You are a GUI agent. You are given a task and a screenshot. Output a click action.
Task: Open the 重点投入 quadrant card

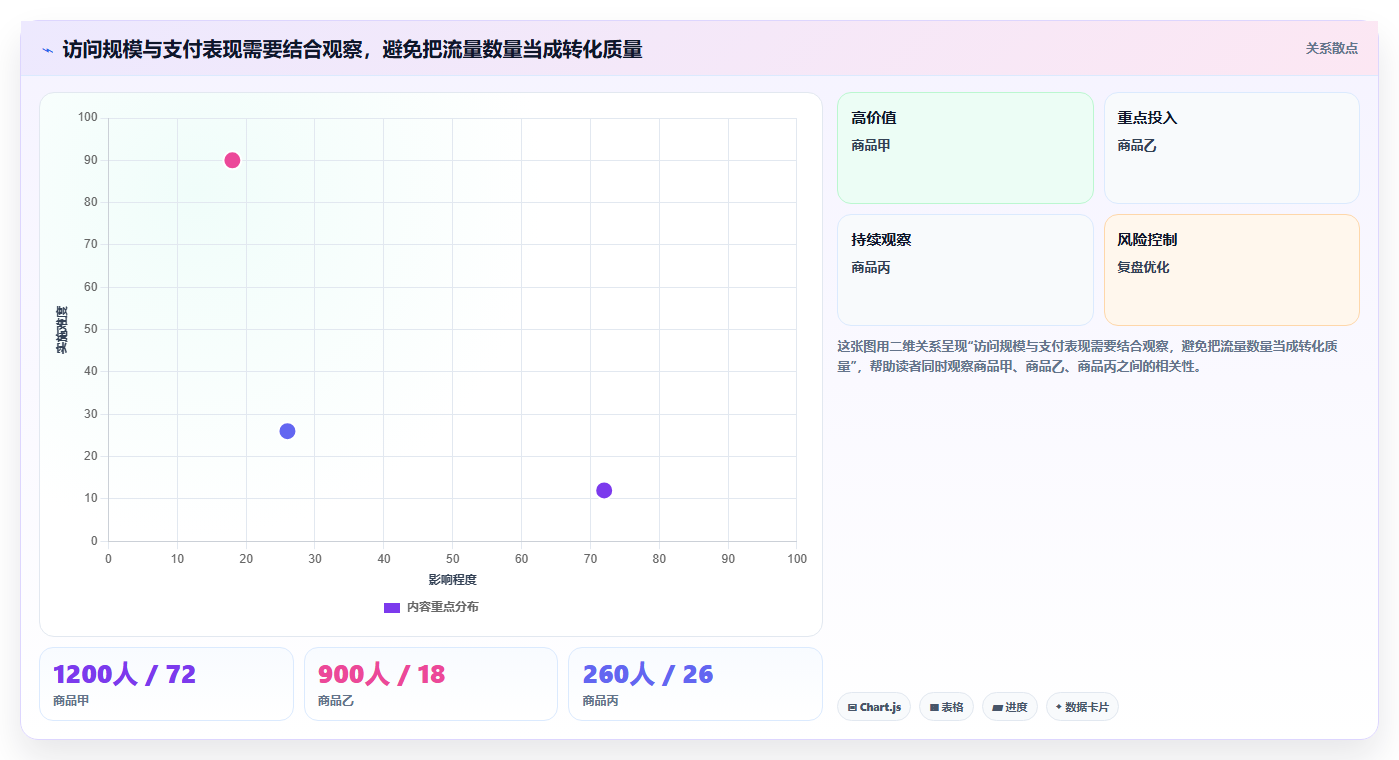[x=1231, y=148]
